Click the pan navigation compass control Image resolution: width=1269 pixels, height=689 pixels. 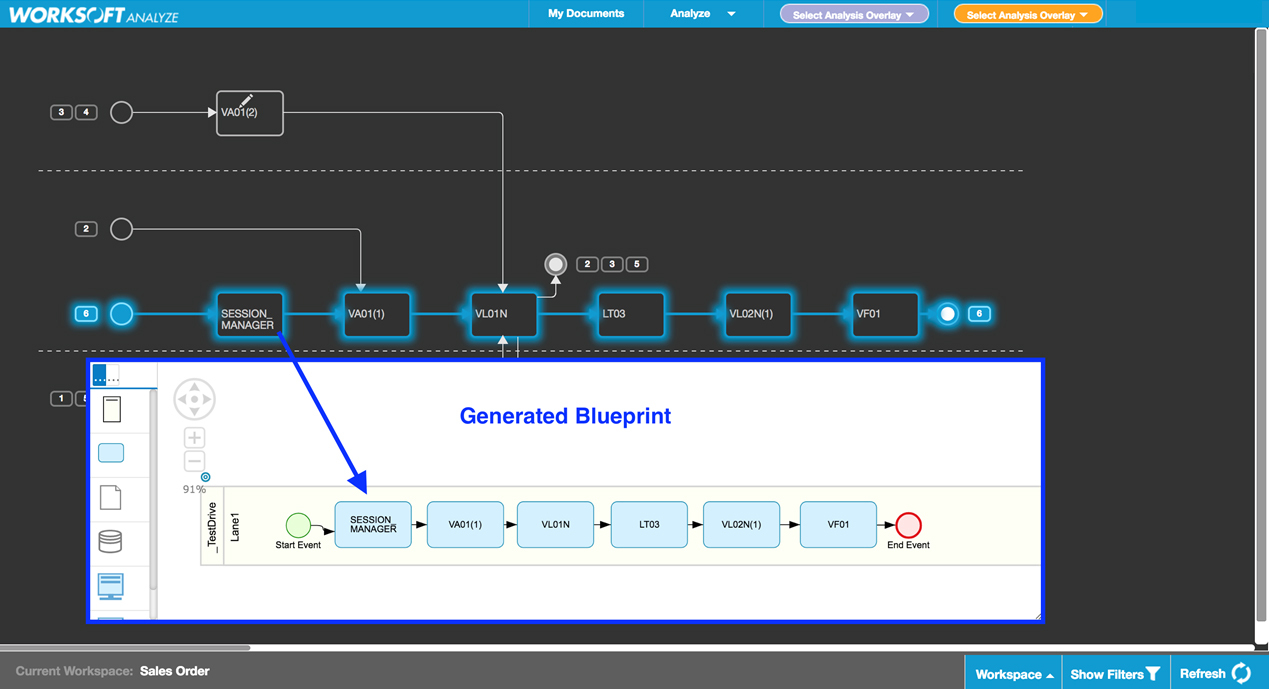pyautogui.click(x=194, y=399)
